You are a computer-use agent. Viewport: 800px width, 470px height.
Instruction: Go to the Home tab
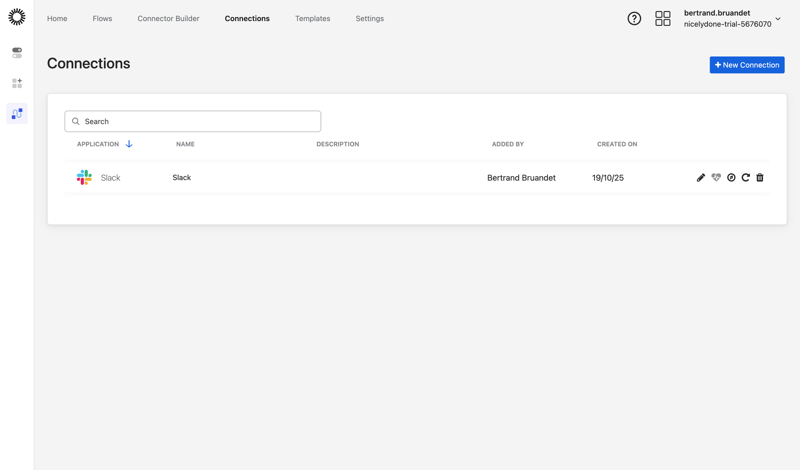pos(57,18)
